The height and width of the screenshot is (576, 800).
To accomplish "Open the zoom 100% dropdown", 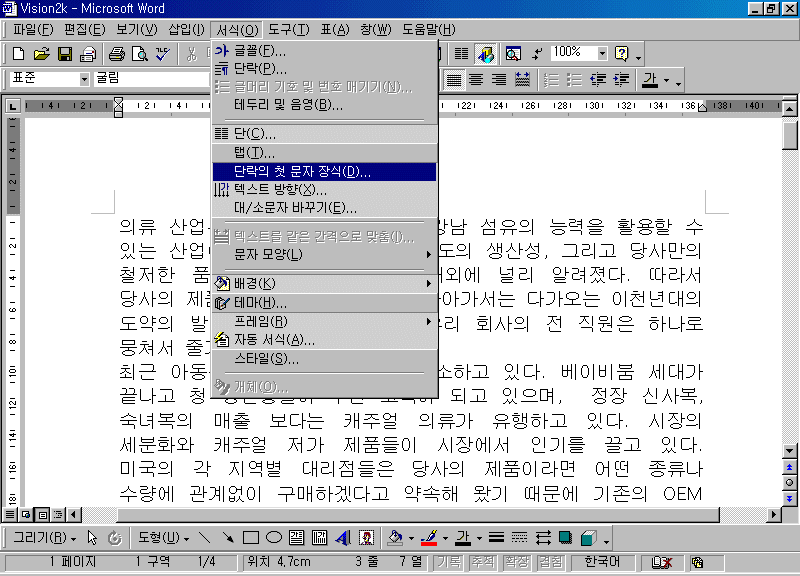I will point(603,53).
